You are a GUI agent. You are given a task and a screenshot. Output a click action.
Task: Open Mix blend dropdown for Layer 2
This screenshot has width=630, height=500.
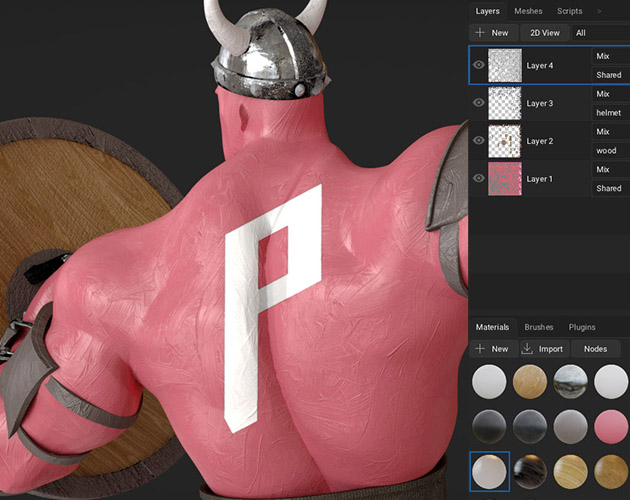[611, 132]
